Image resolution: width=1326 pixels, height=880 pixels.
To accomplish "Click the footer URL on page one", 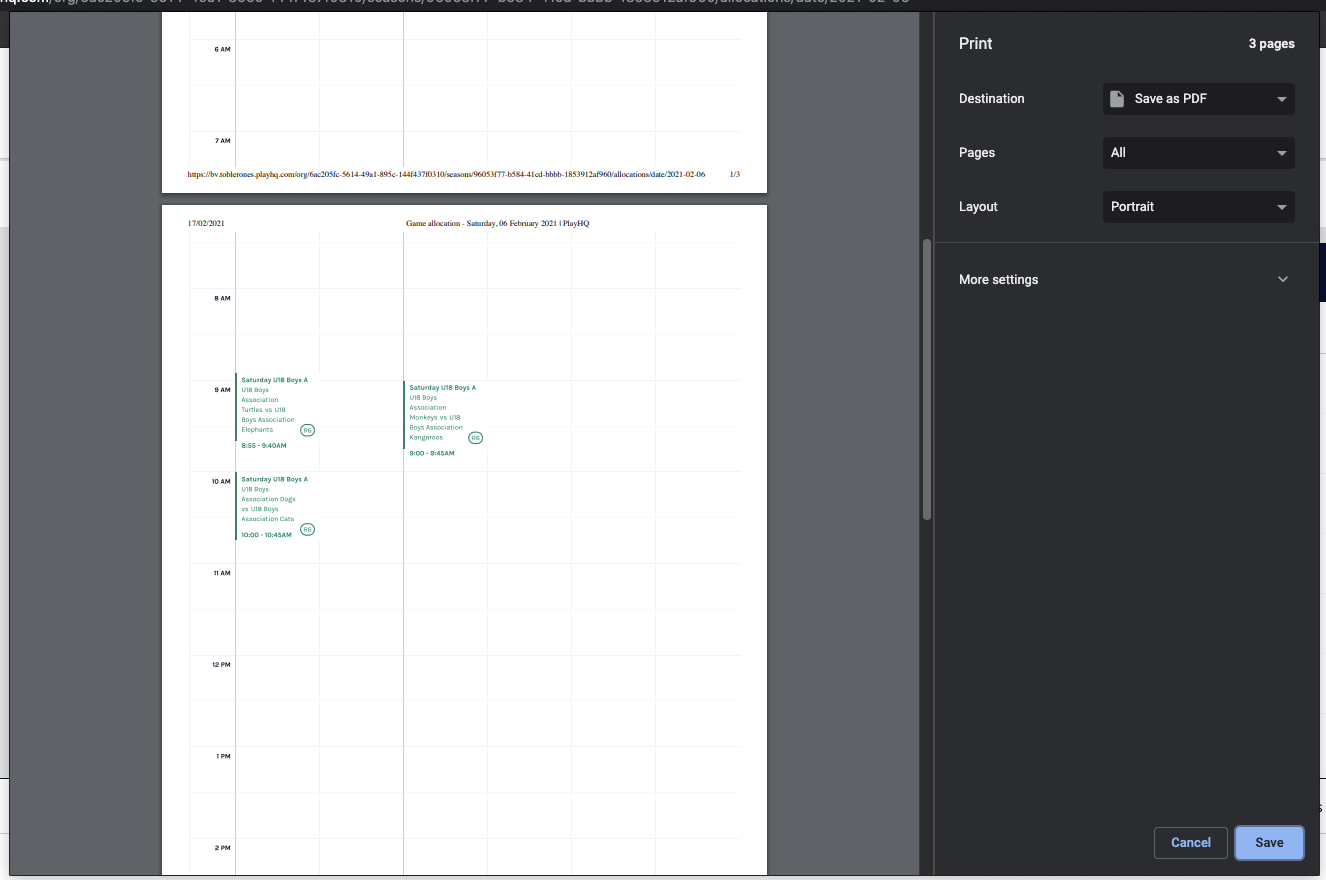I will tap(446, 174).
